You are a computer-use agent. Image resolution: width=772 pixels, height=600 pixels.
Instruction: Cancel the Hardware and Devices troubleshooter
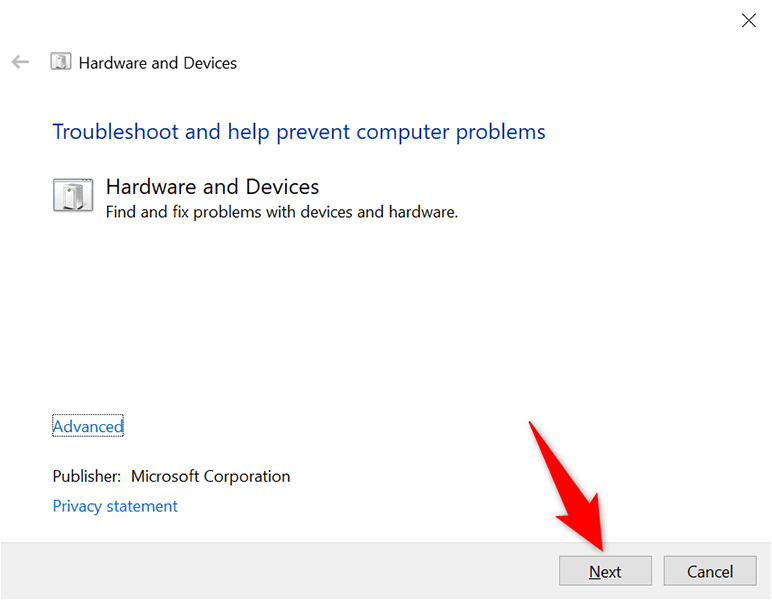(x=710, y=572)
